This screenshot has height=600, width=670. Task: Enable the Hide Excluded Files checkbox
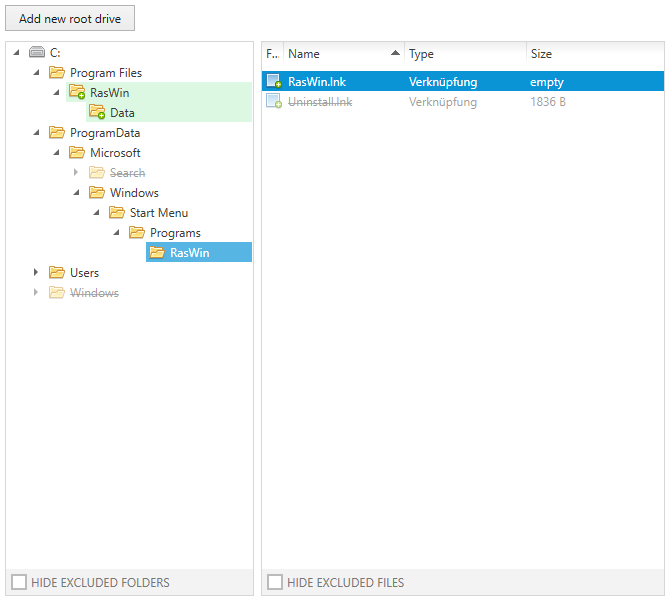(x=274, y=582)
